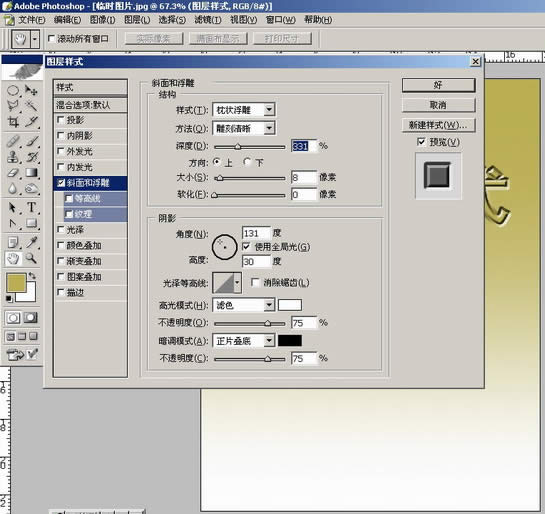Viewport: 545px width, 514px height.
Task: Select the Blur tool
Action: pyautogui.click(x=13, y=188)
